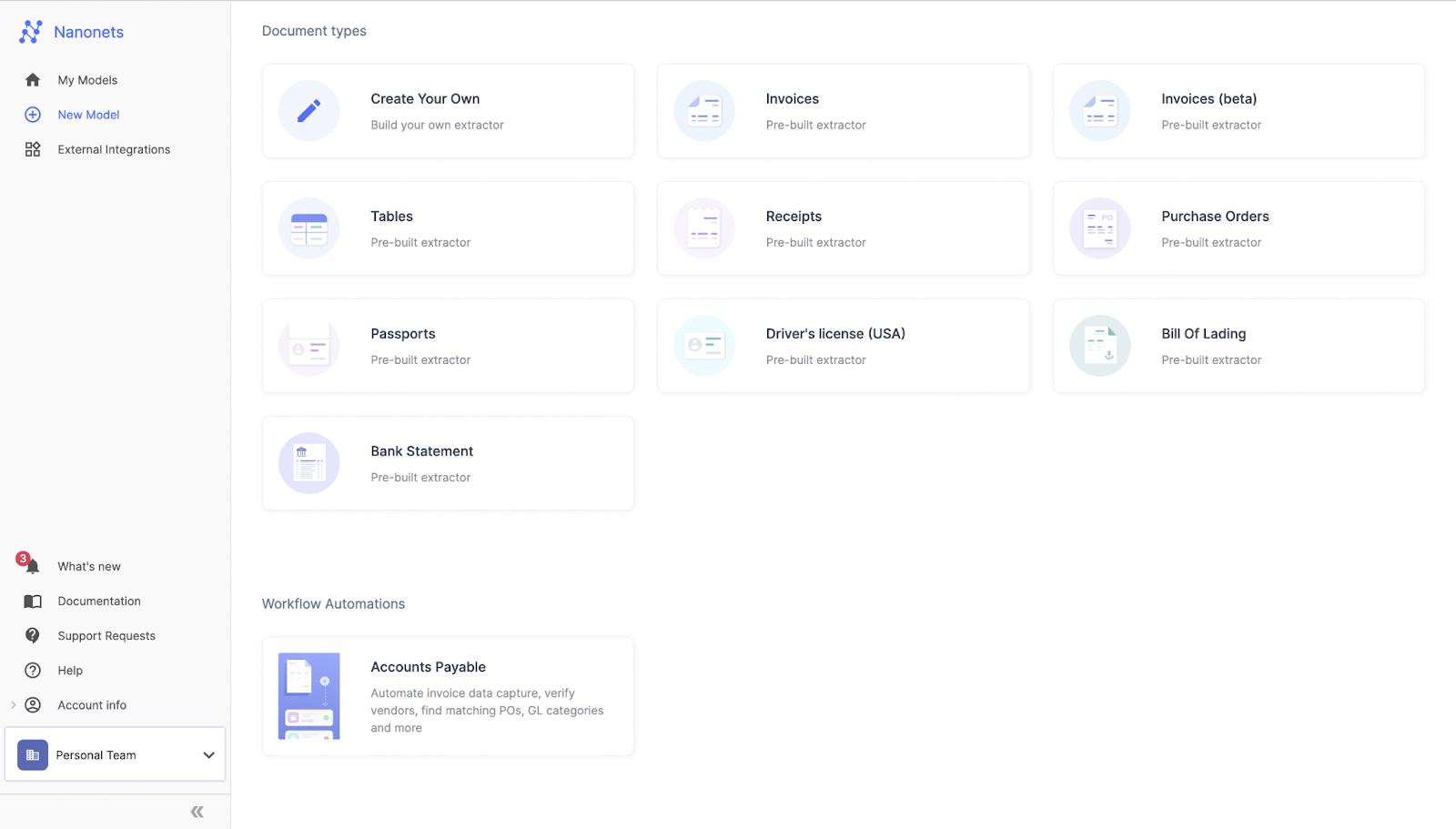Viewport: 1456px width, 829px height.
Task: Open External Integrations in sidebar
Action: point(114,149)
